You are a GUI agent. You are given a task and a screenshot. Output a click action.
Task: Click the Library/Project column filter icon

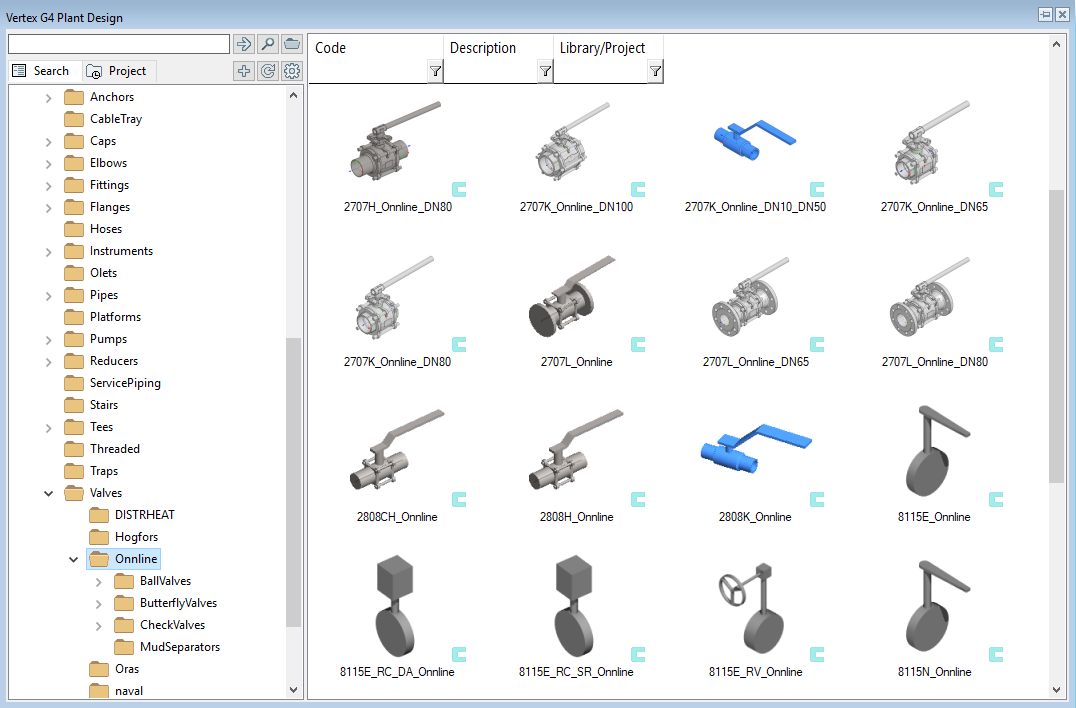click(655, 71)
